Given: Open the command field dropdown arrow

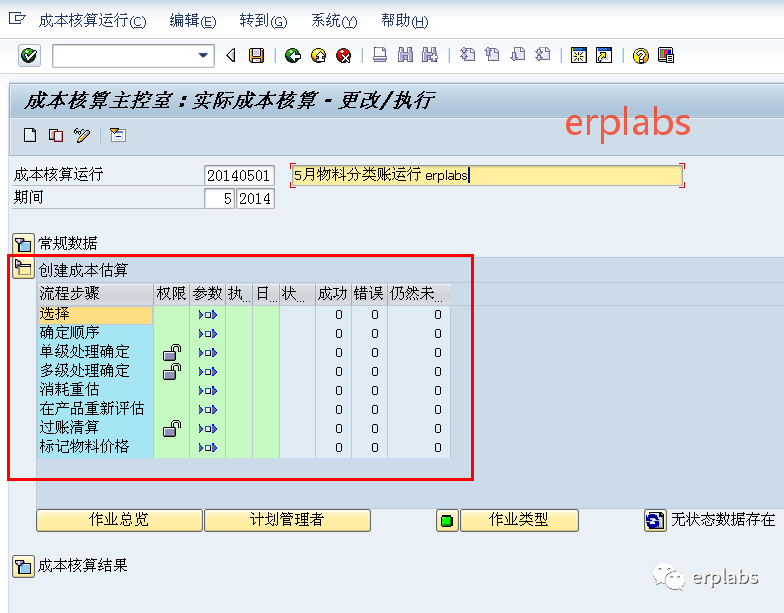Looking at the screenshot, I should pyautogui.click(x=203, y=56).
